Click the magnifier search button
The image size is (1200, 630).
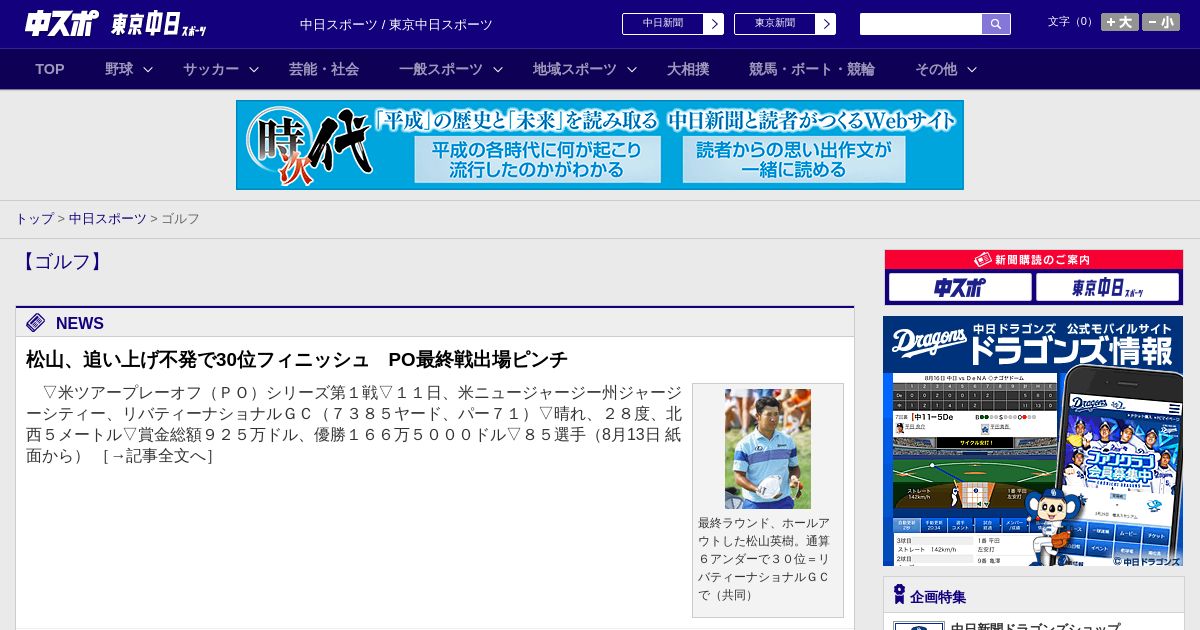click(x=996, y=24)
